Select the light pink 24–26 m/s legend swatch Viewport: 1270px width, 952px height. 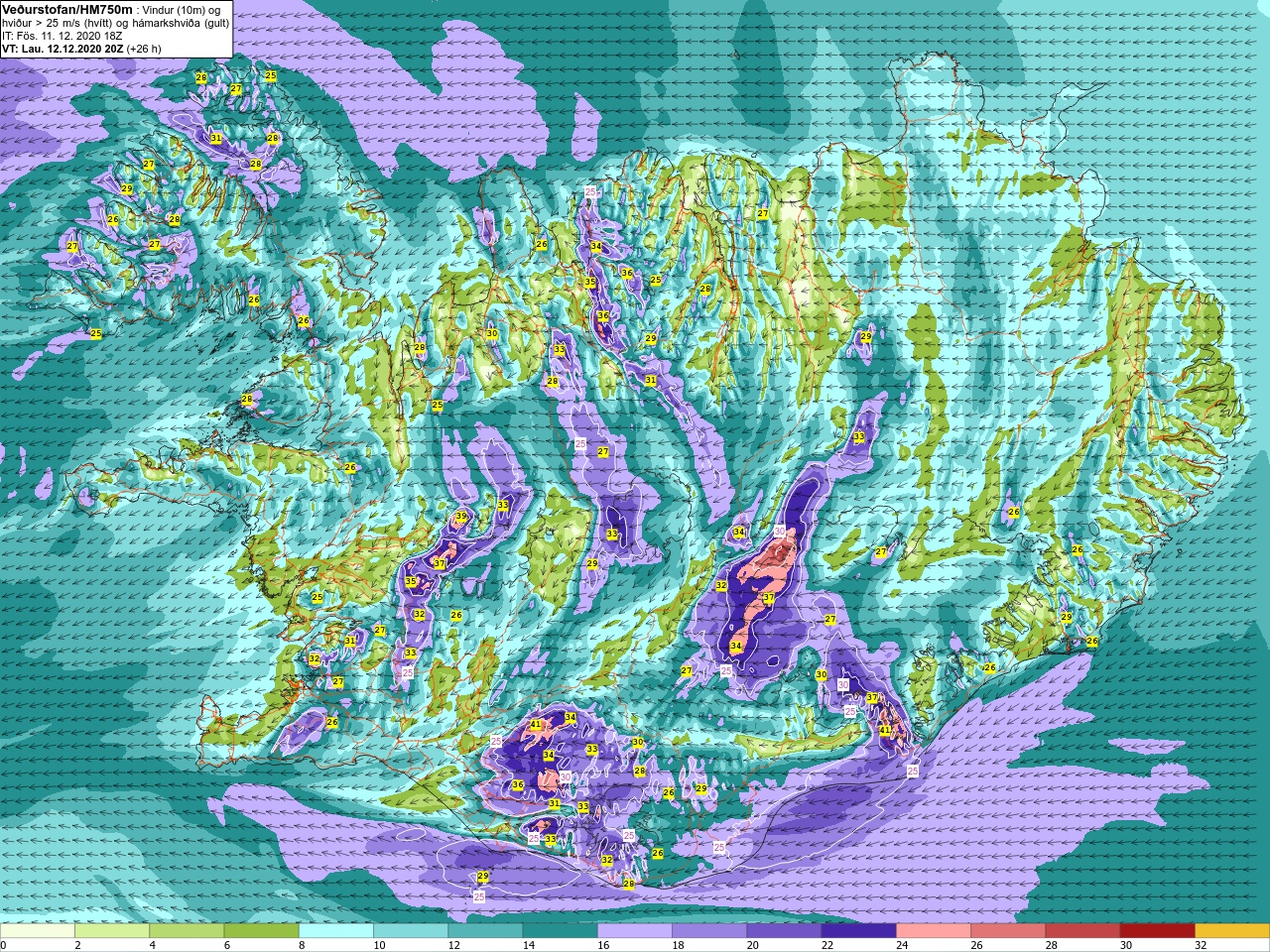coord(934,931)
